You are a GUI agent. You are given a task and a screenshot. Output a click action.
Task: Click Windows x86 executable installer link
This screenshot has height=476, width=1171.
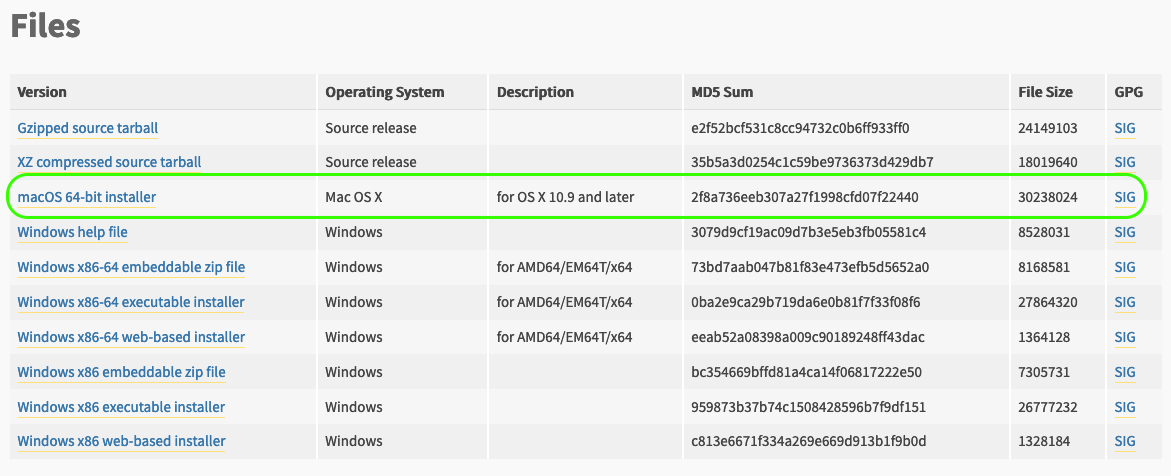pyautogui.click(x=121, y=407)
